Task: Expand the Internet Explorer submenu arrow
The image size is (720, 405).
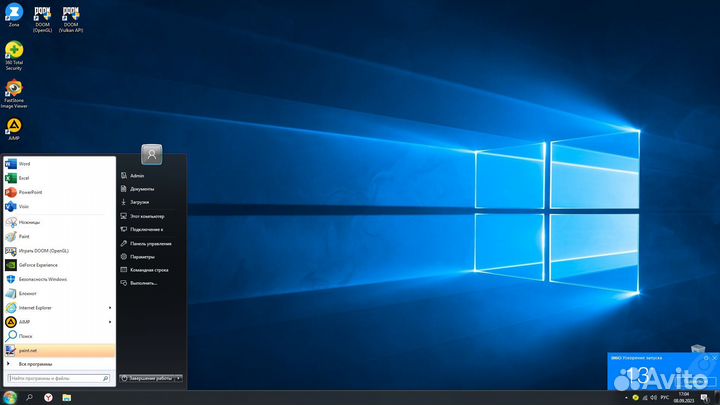Action: [x=109, y=308]
